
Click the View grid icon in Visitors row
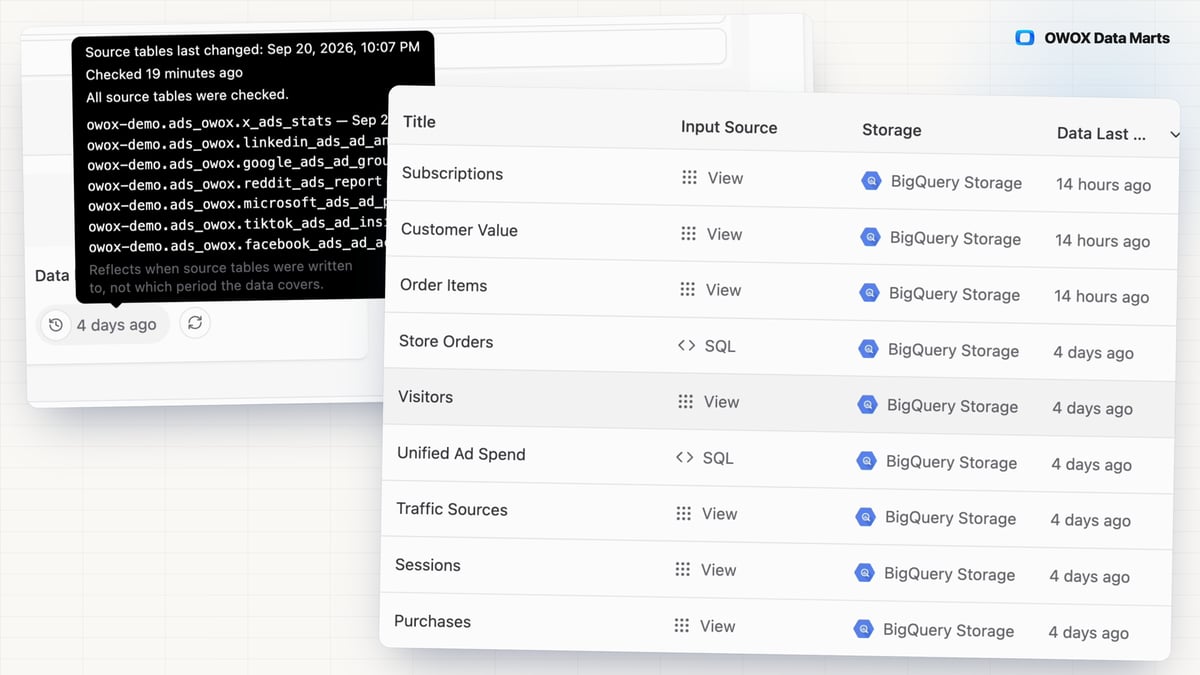point(685,401)
